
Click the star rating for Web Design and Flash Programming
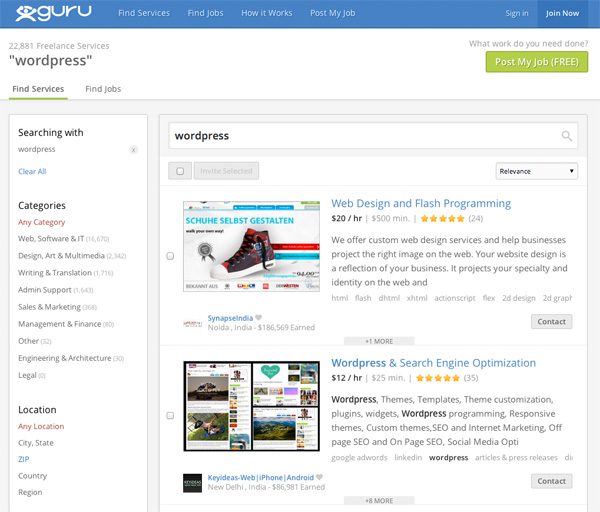[x=442, y=219]
